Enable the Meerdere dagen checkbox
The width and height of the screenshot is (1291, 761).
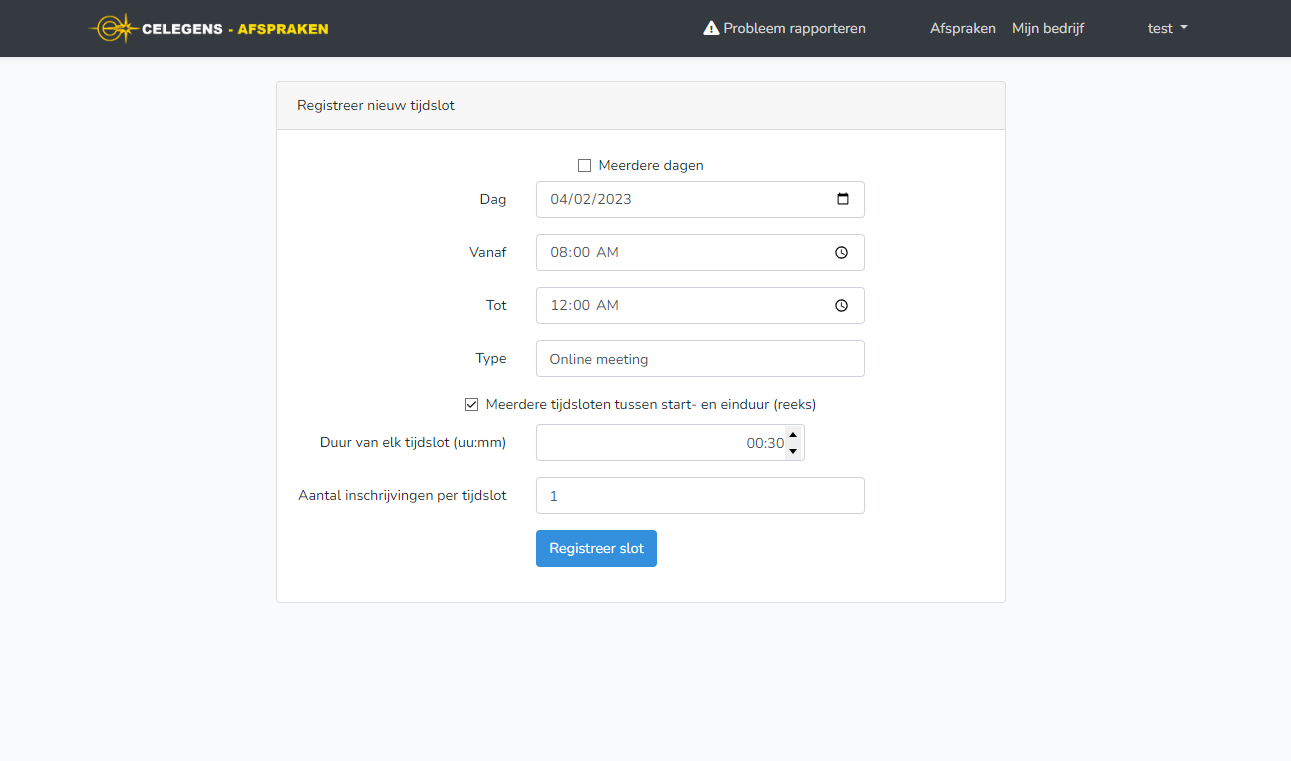pyautogui.click(x=585, y=166)
